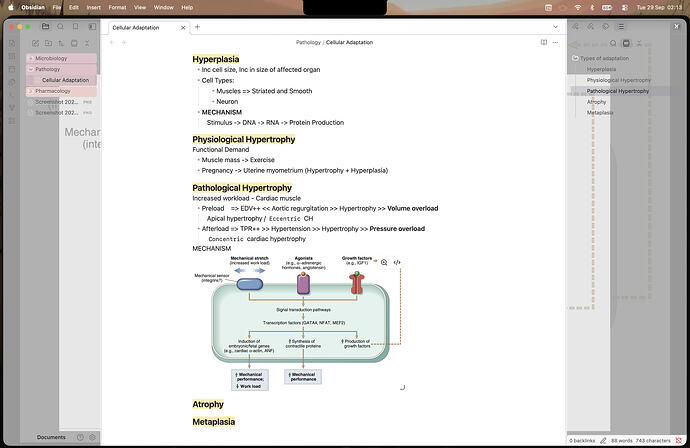The image size is (690, 448).
Task: Open the settings gear icon
Action: (92, 437)
